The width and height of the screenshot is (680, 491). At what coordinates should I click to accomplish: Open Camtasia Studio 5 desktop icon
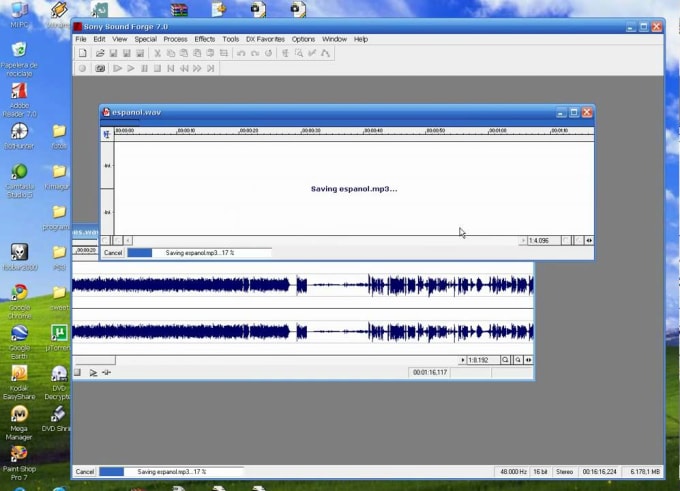(20, 181)
